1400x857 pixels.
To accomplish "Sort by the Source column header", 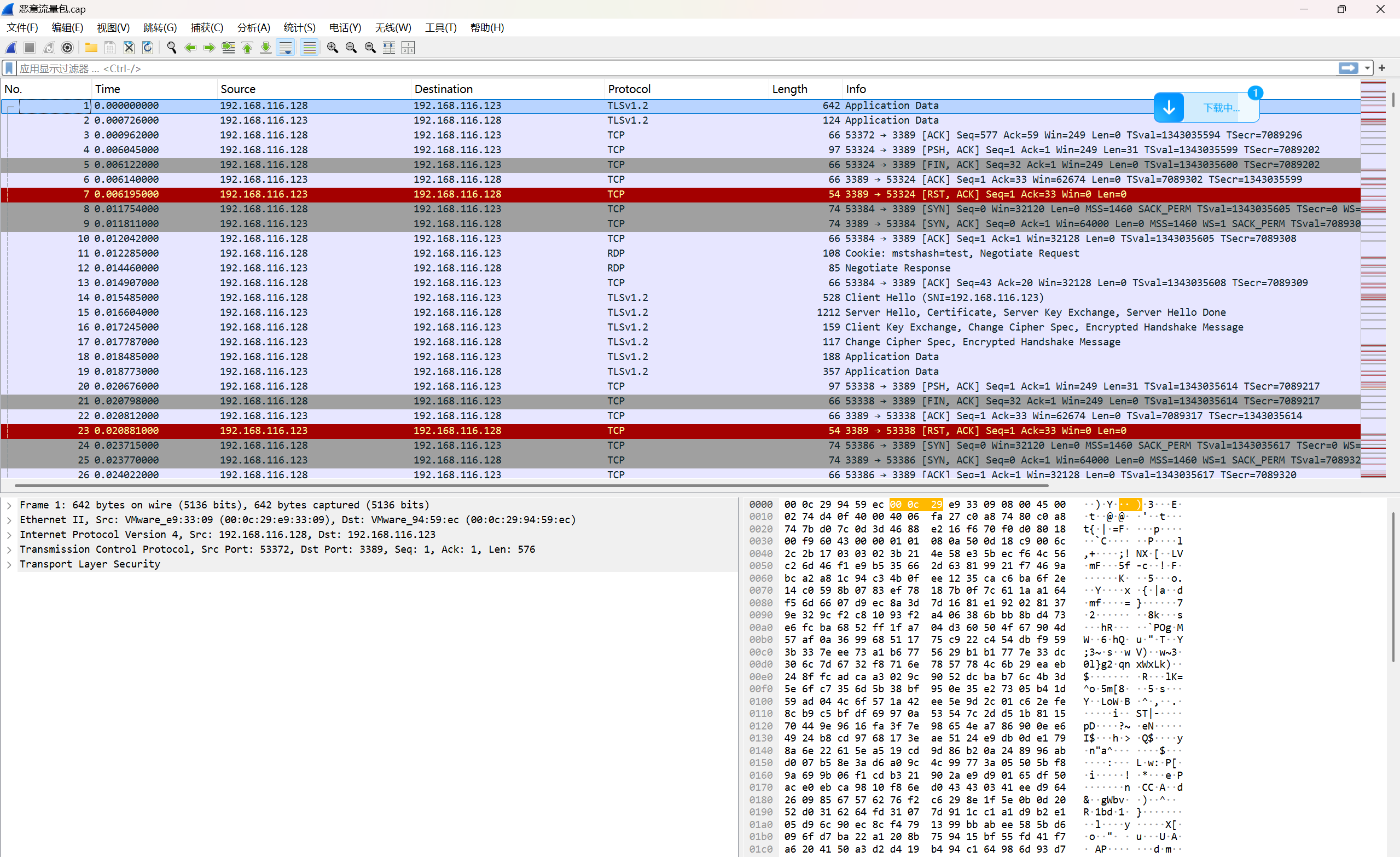I will tap(314, 89).
